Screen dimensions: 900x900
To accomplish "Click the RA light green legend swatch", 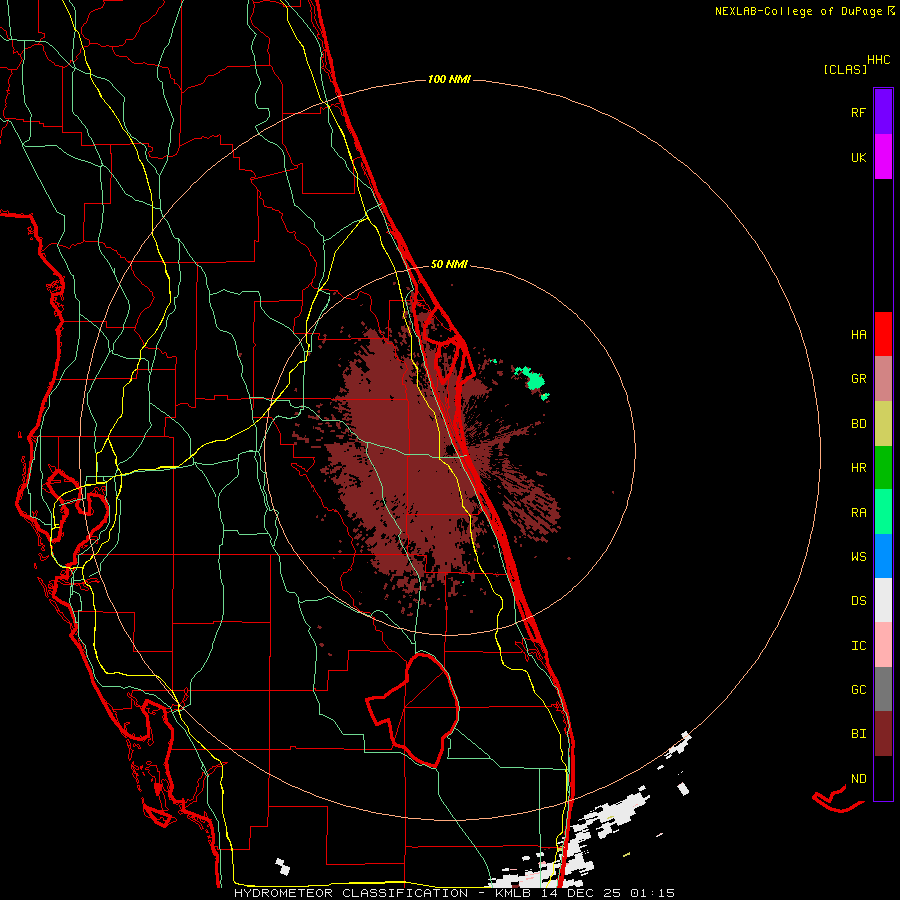I will (x=883, y=512).
